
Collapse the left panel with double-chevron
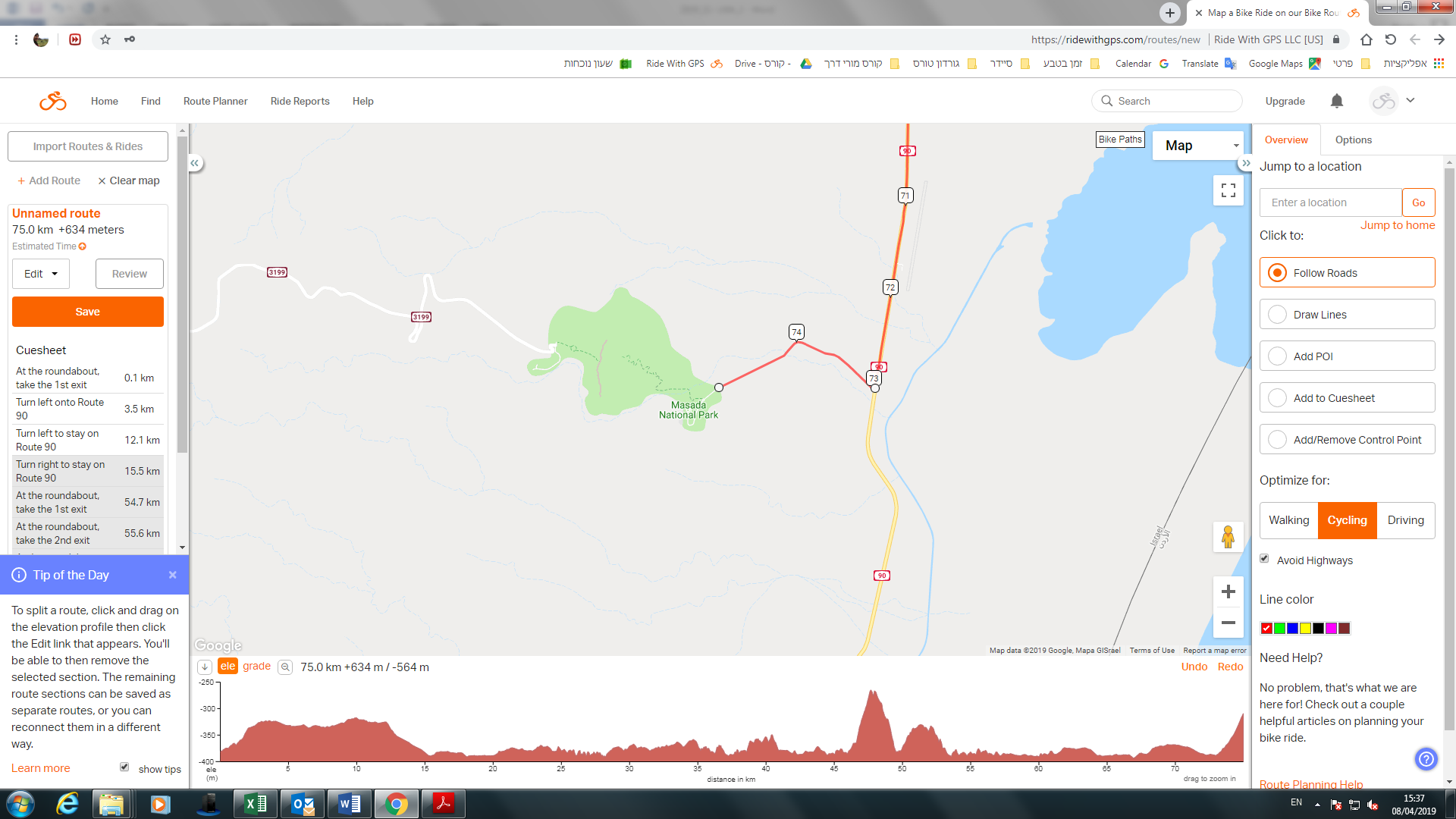[x=195, y=163]
